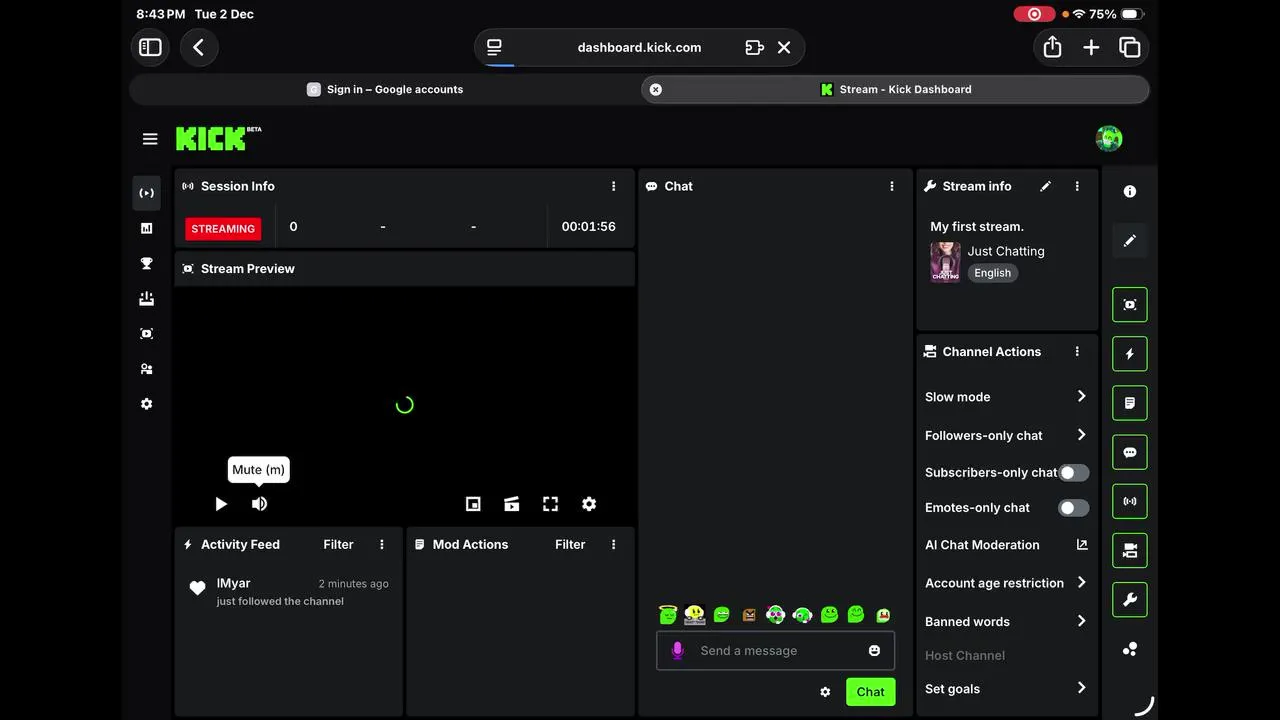
Task: Click the info icon in right rail
Action: coord(1130,191)
